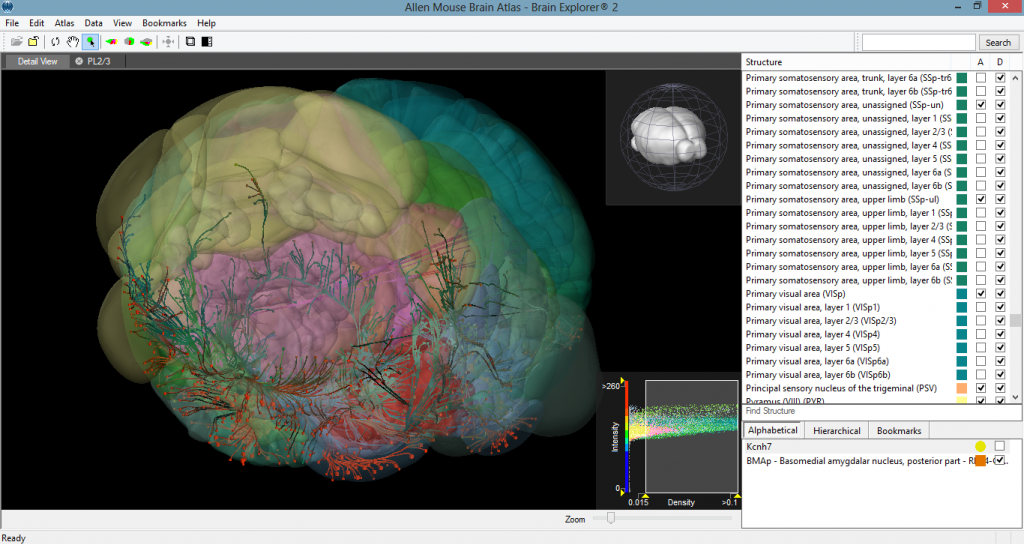Uncheck A column for Primary somatosensory area, upper limb (SSp-ul)

981,199
